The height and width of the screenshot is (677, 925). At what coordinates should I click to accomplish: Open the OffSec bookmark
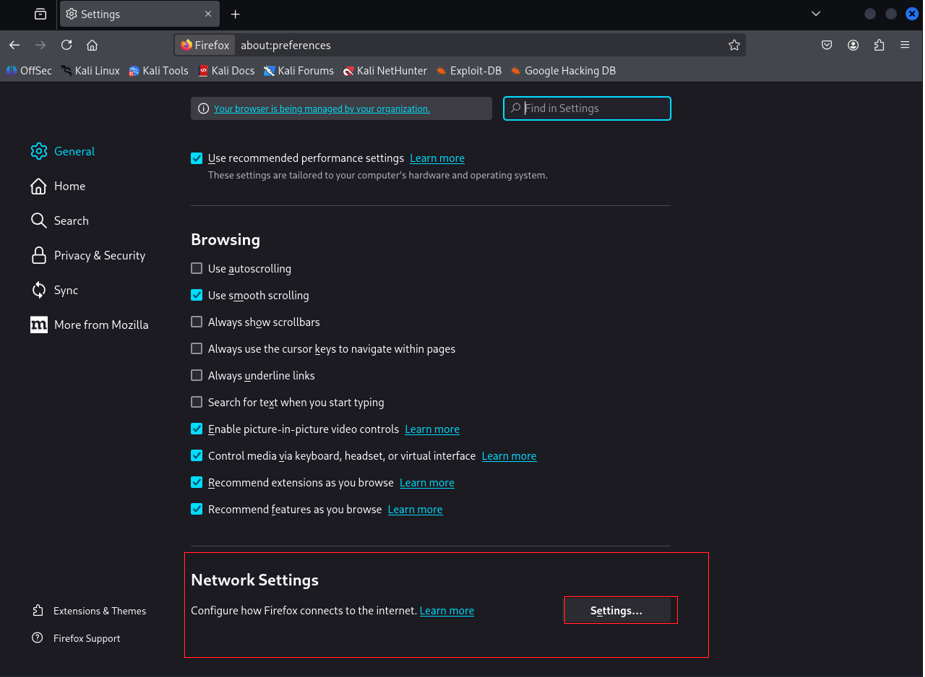[29, 71]
